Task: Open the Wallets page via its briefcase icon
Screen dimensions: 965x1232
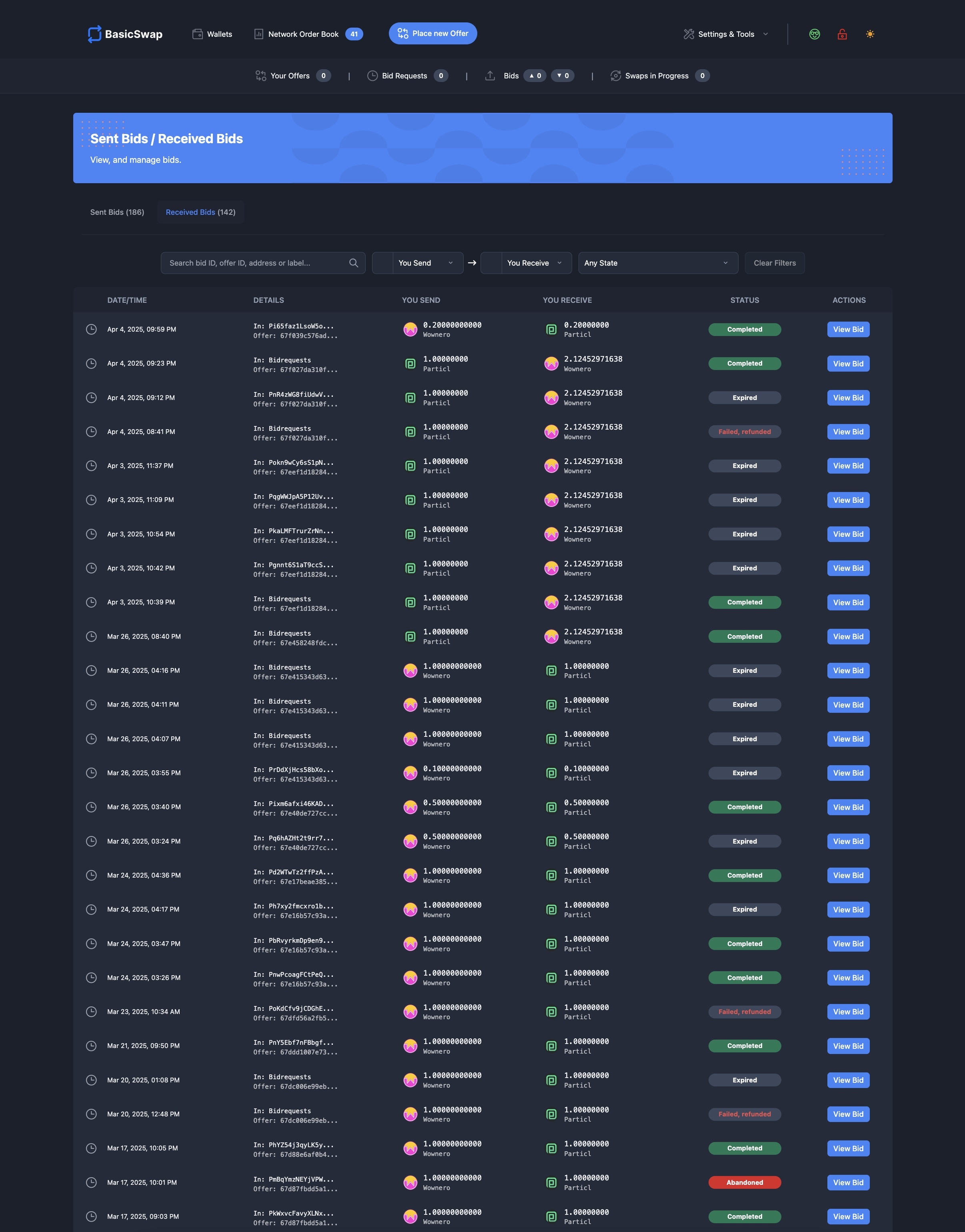Action: (x=198, y=34)
